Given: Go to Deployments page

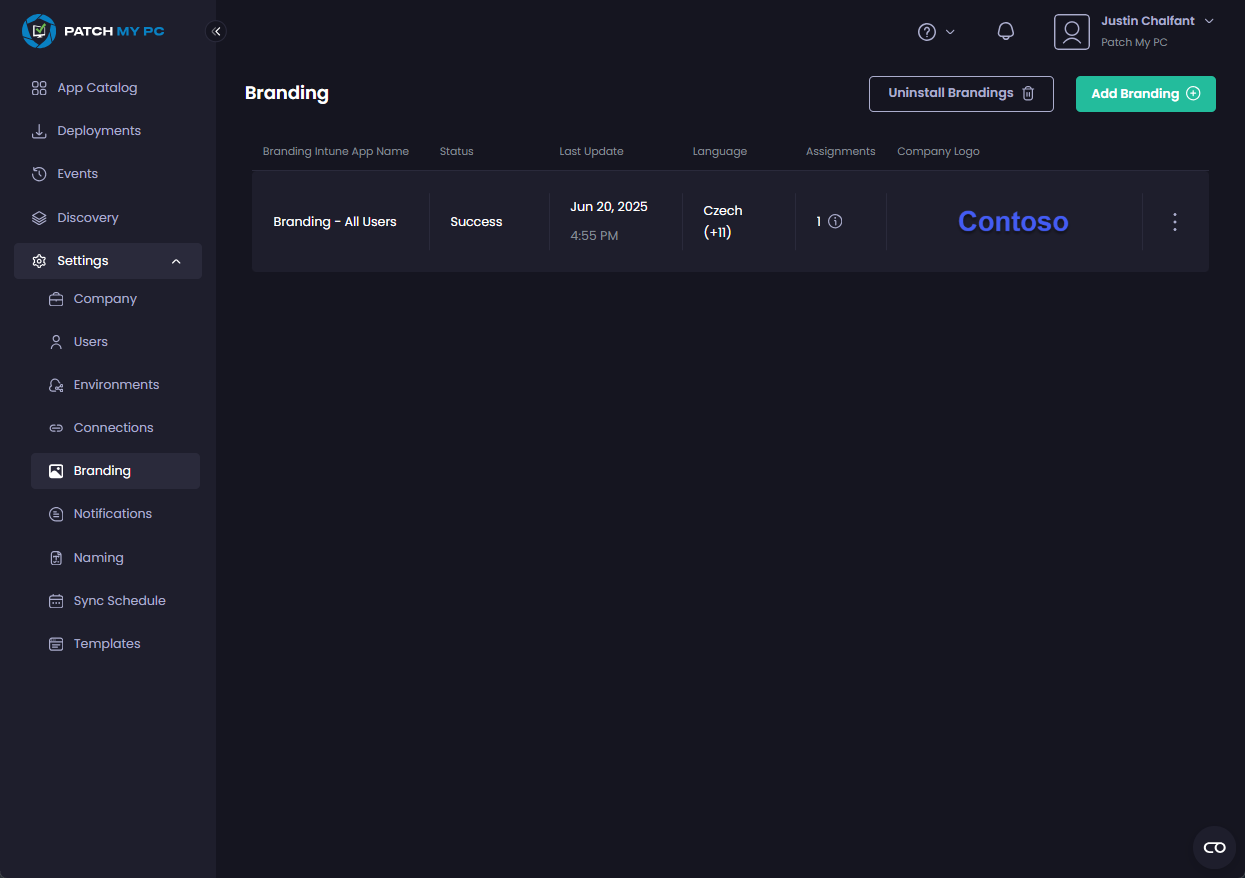Looking at the screenshot, I should pyautogui.click(x=99, y=131).
